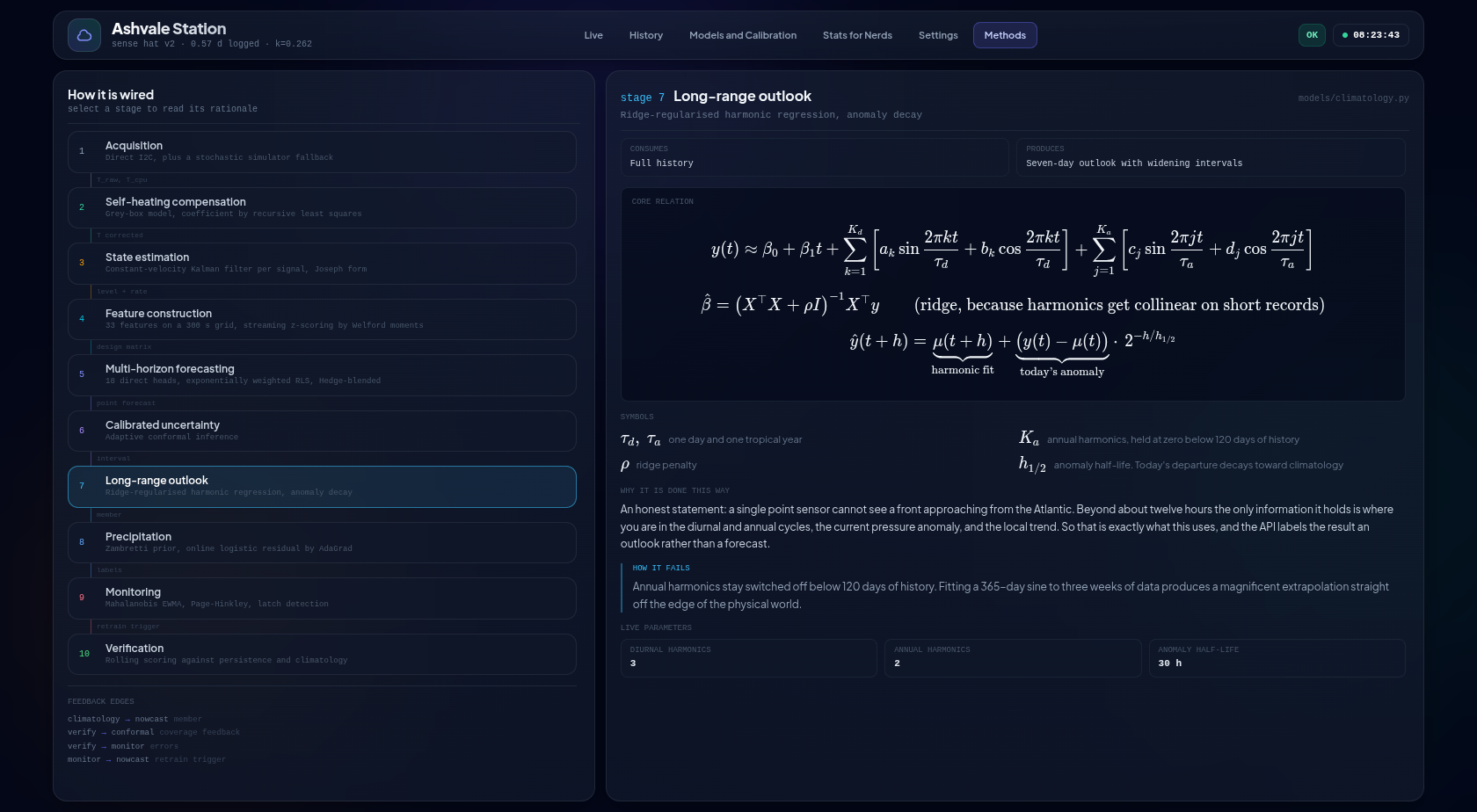Click the 'verify → monitor' feedback edge
The height and width of the screenshot is (812, 1477).
[x=123, y=746]
